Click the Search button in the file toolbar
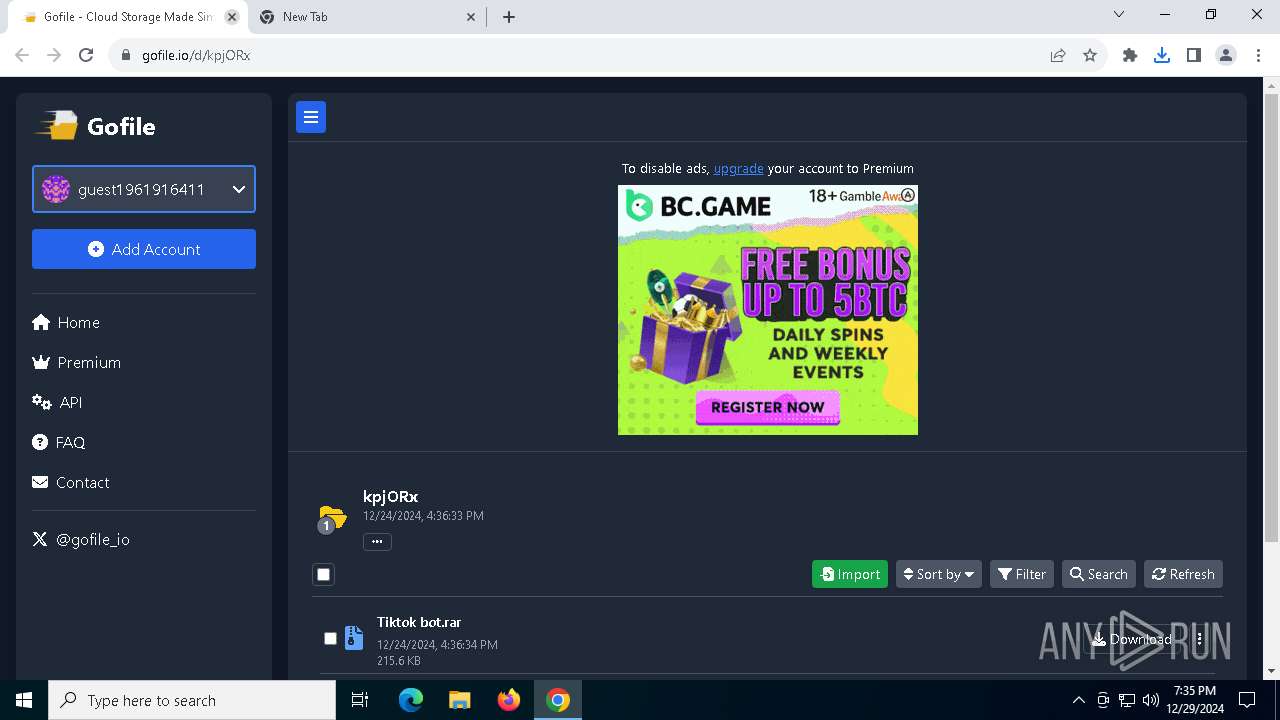Screen dimensions: 1280x720 (x=1099, y=574)
